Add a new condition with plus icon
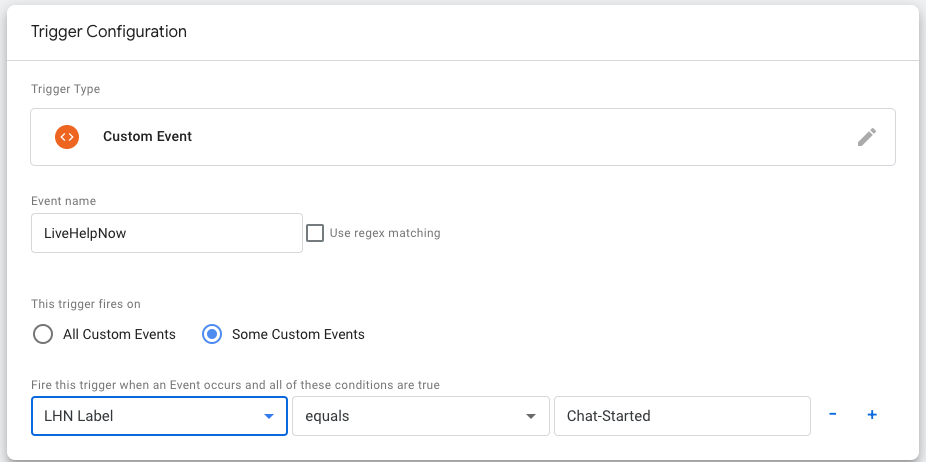This screenshot has width=926, height=462. pyautogui.click(x=872, y=415)
